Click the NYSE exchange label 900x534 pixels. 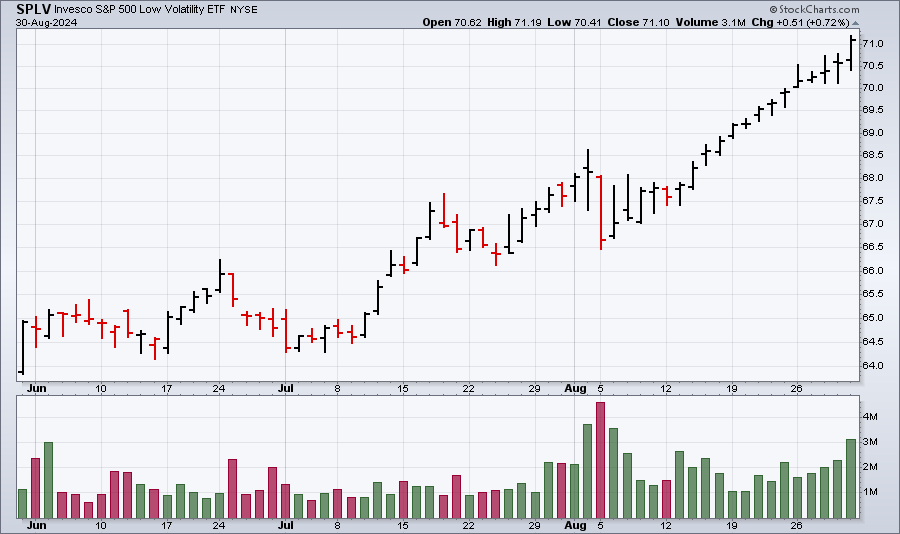244,10
